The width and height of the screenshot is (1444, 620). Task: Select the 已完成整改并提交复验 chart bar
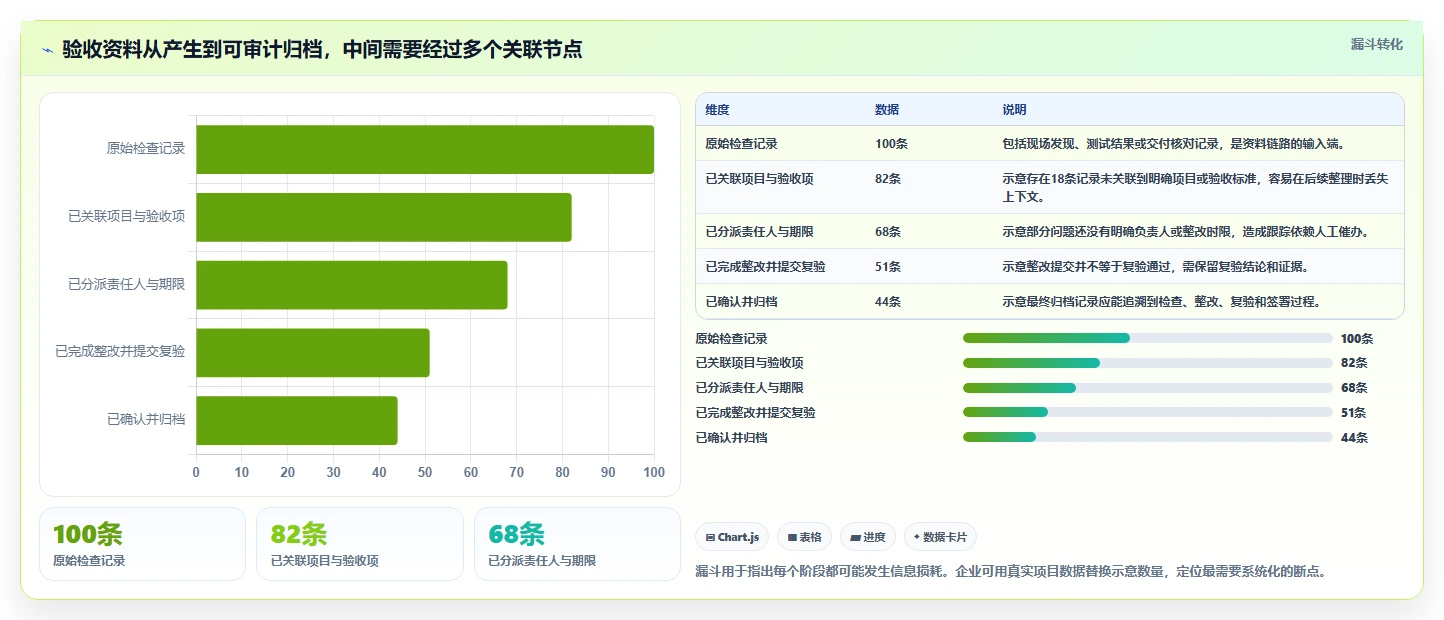click(313, 352)
